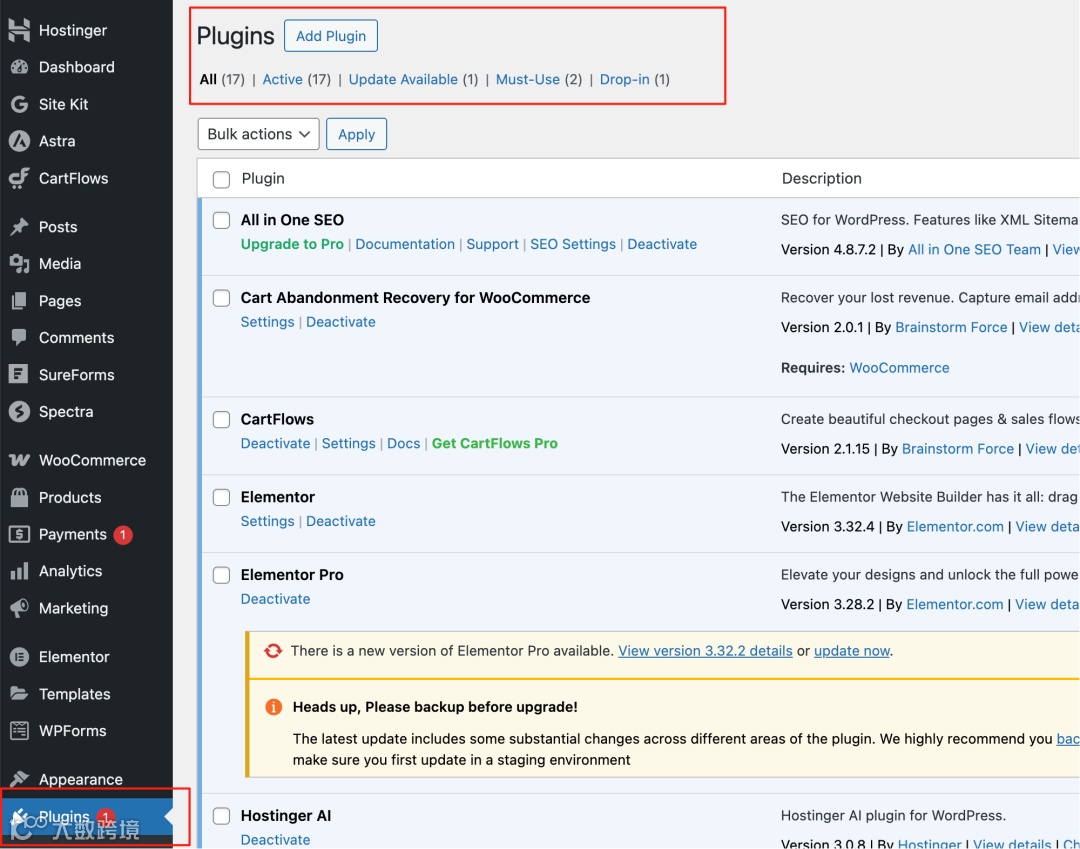
Task: Click the Elementor Pro update refresh icon
Action: pos(273,651)
